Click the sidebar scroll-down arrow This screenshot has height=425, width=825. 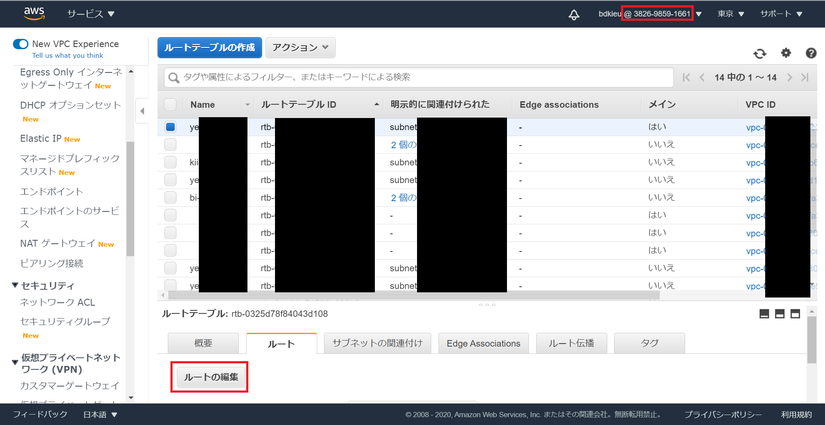130,398
